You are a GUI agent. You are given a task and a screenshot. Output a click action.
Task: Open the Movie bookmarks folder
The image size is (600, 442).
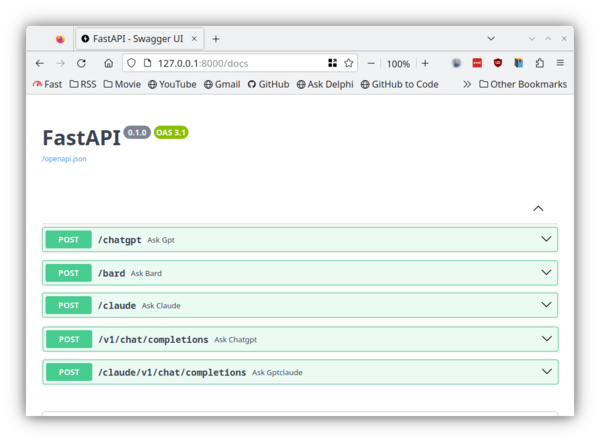point(122,84)
